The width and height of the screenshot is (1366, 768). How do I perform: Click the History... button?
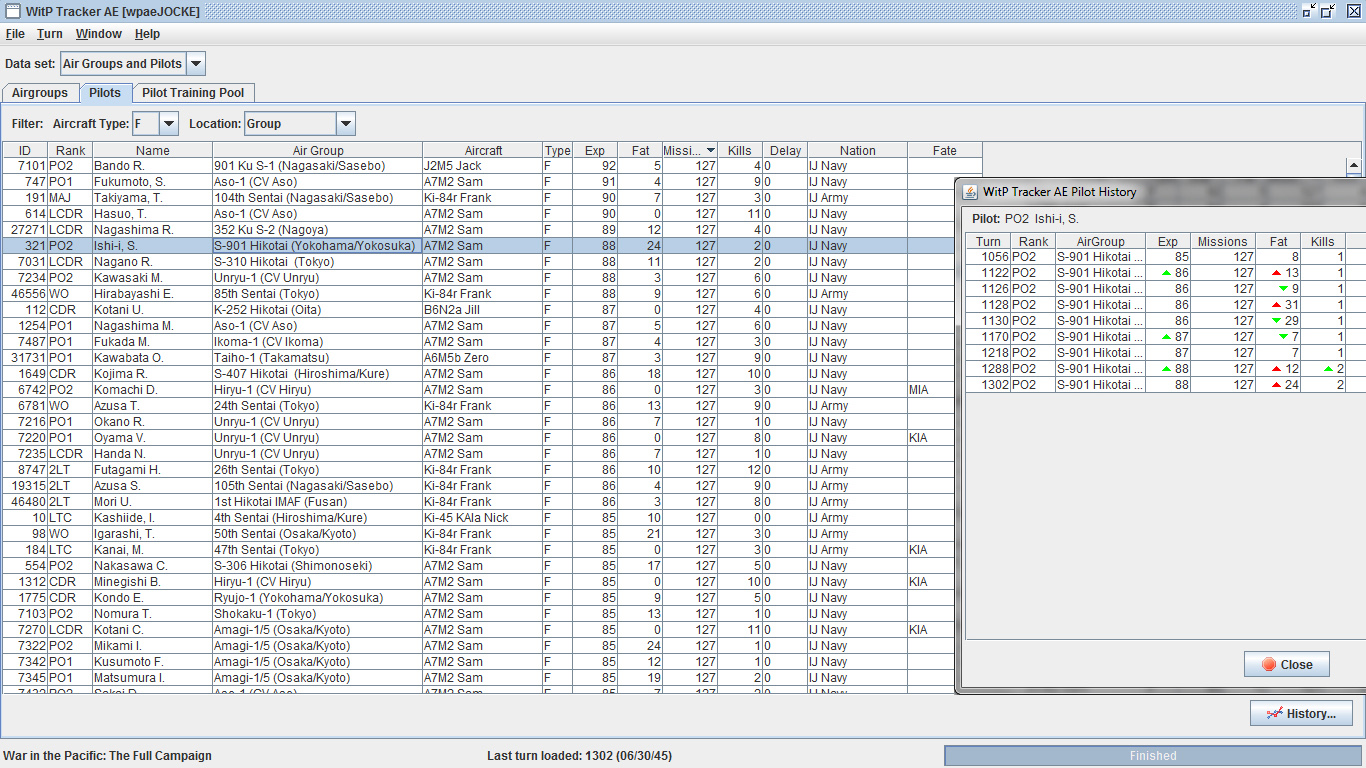pyautogui.click(x=1301, y=713)
